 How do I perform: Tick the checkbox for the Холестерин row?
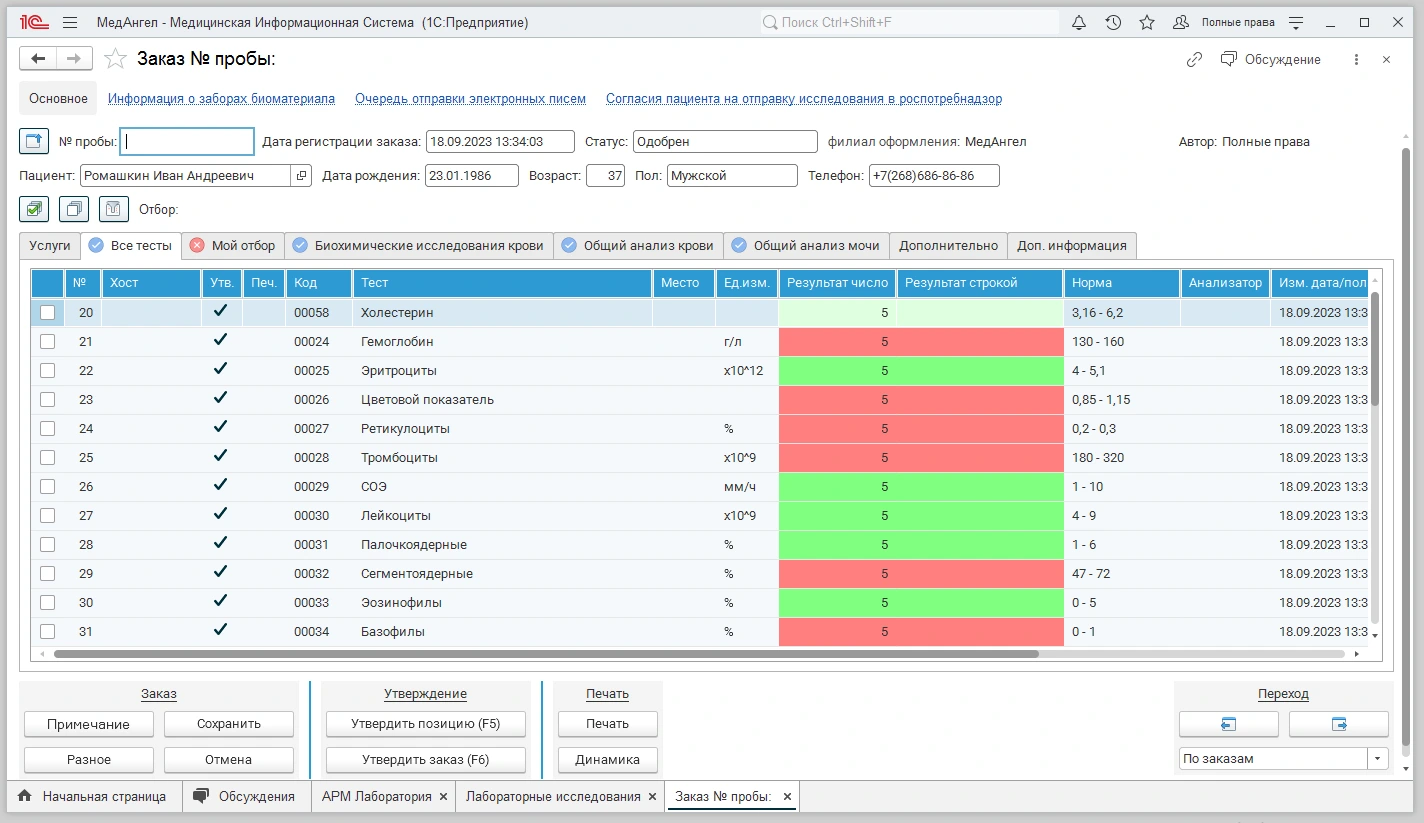click(47, 313)
